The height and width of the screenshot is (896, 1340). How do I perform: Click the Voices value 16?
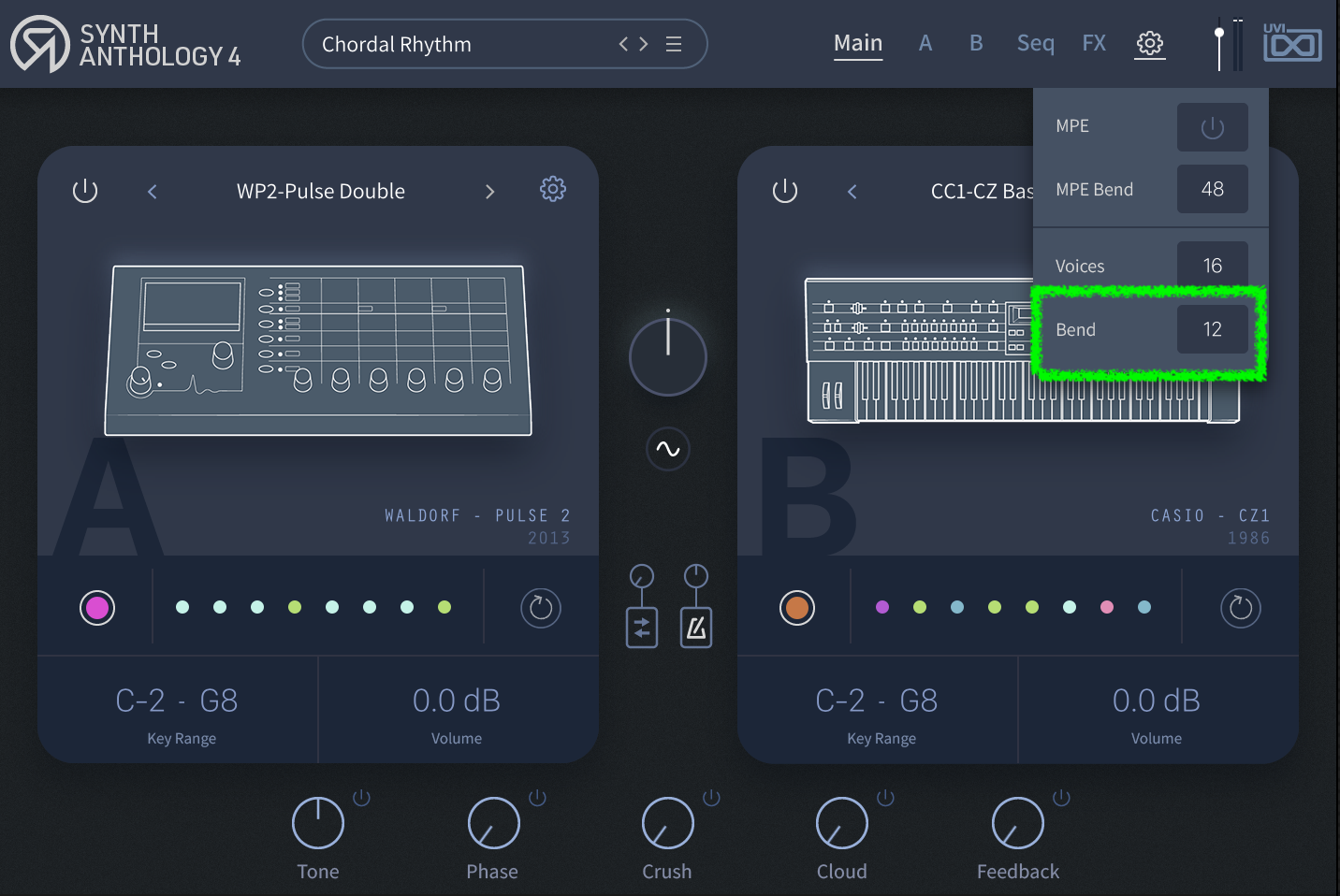[1212, 266]
